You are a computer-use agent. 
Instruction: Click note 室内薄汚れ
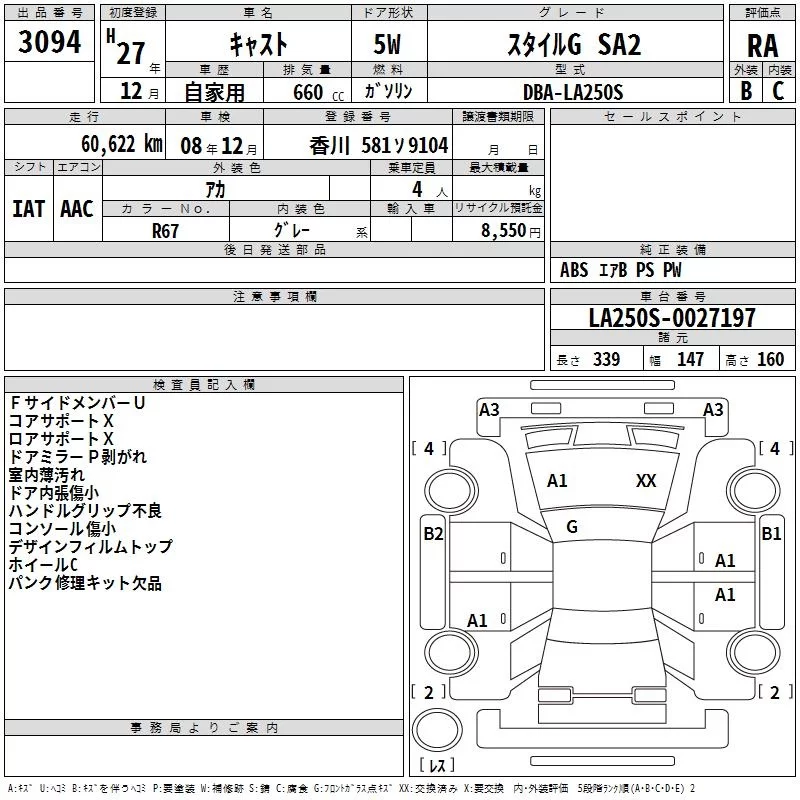coord(47,475)
